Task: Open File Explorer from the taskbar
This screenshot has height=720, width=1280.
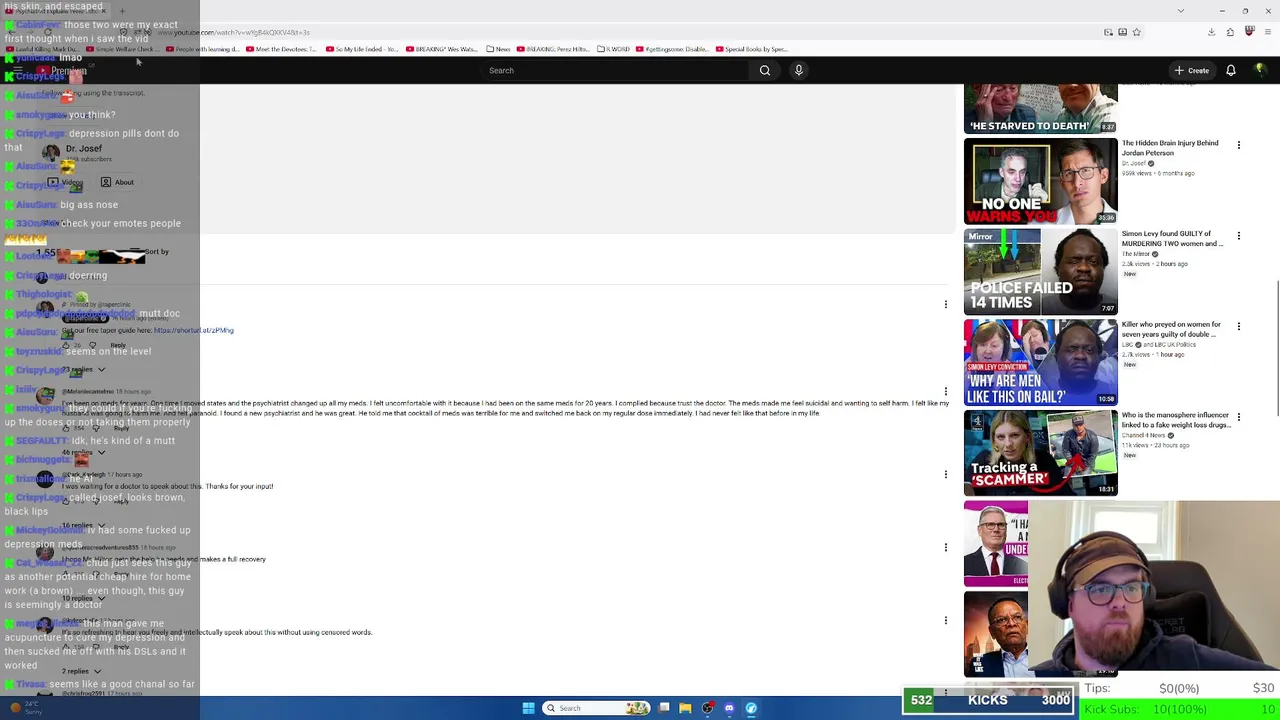Action: tap(685, 708)
